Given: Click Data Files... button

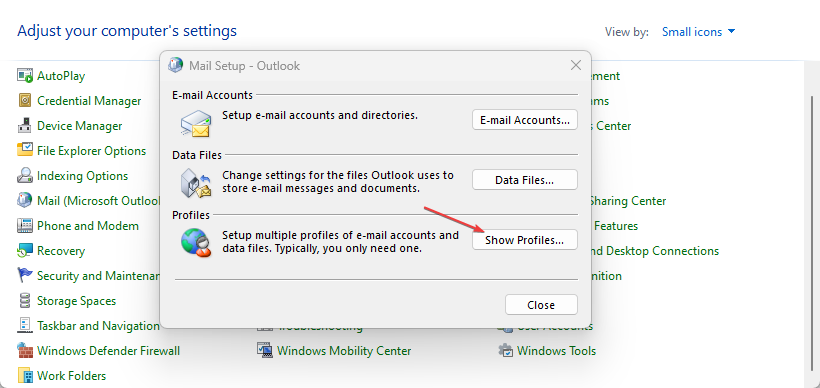Looking at the screenshot, I should coord(525,180).
